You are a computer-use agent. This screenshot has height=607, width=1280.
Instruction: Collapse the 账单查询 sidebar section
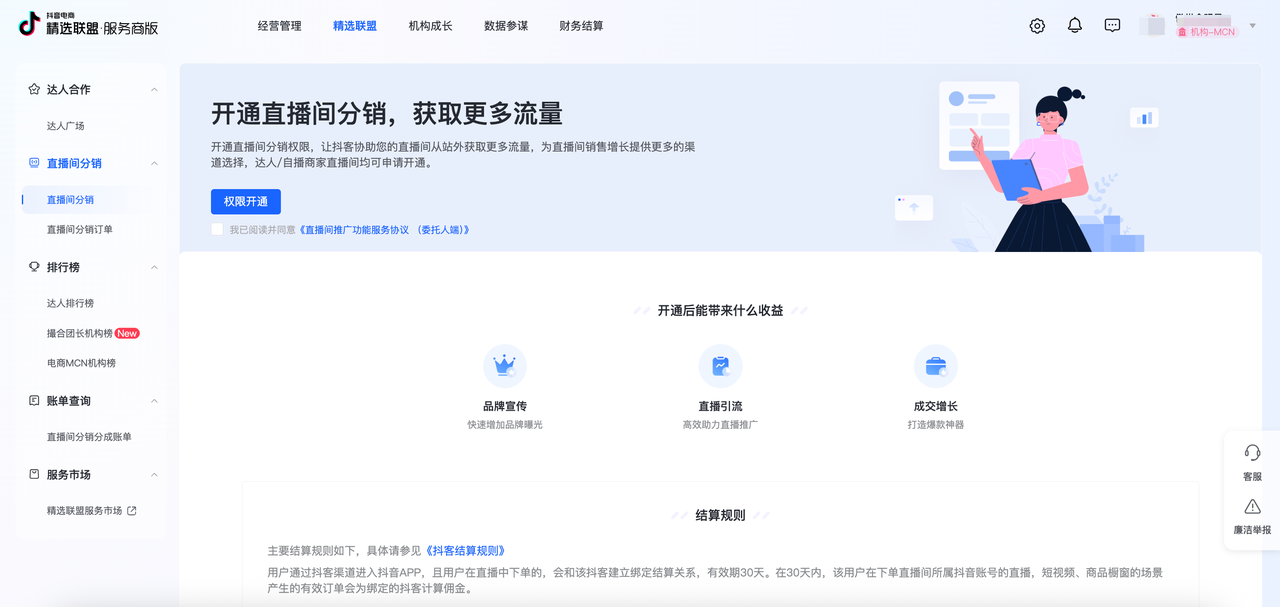pos(154,401)
